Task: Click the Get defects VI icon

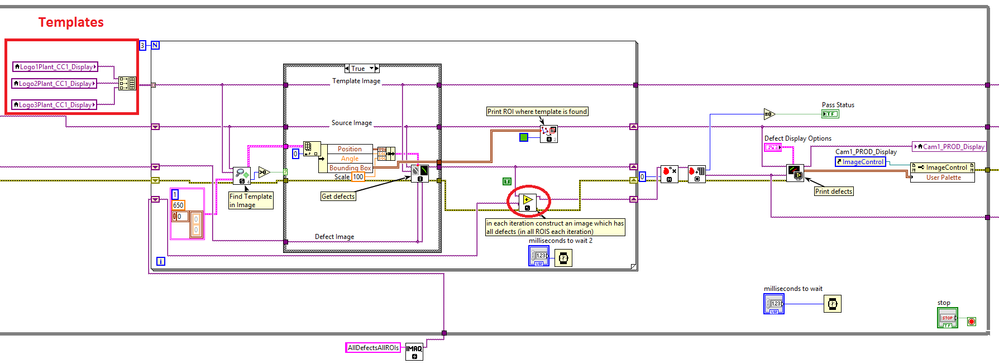Action: click(x=419, y=173)
